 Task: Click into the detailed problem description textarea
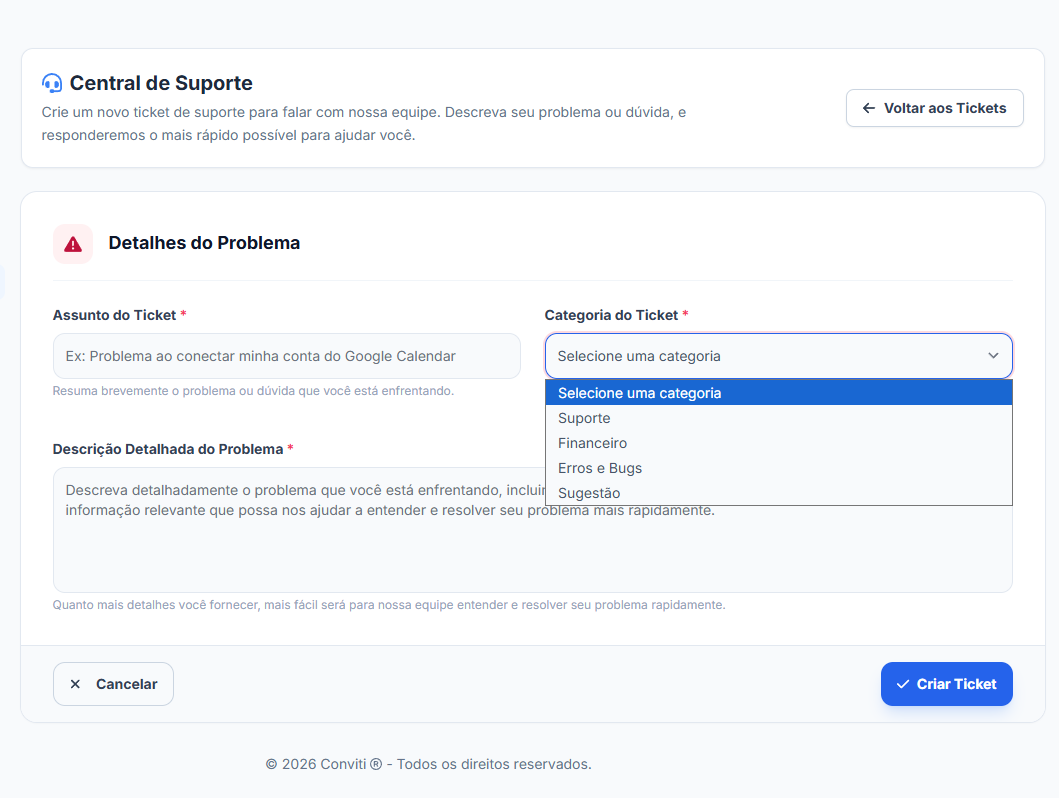[300, 550]
